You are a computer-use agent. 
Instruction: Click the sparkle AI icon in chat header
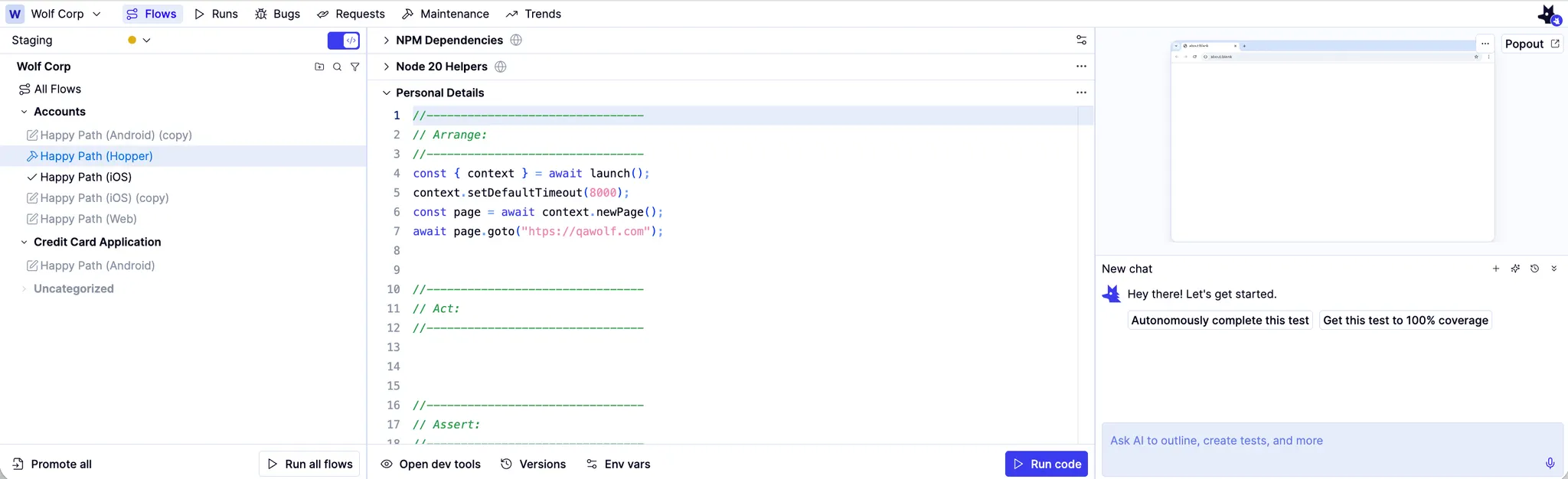pyautogui.click(x=1515, y=269)
